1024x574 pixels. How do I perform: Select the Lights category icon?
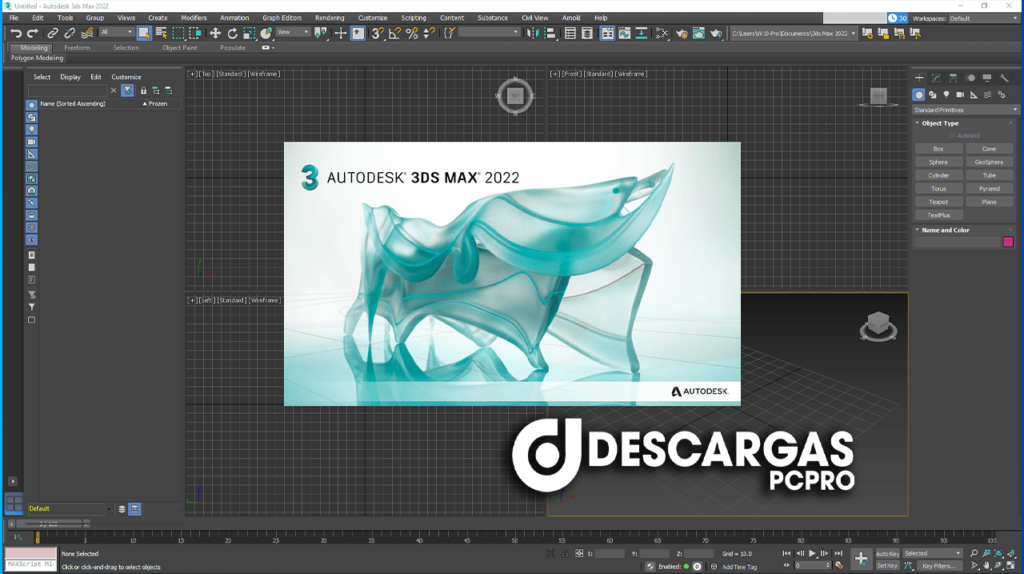pyautogui.click(x=946, y=95)
